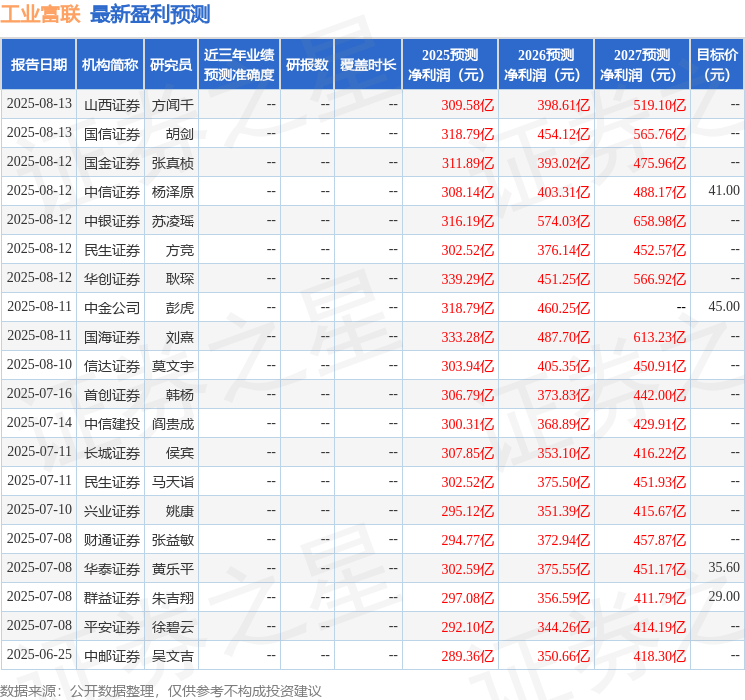745x700 pixels.
Task: Click the 中邮证券 date 2025-06-25
Action: click(39, 654)
